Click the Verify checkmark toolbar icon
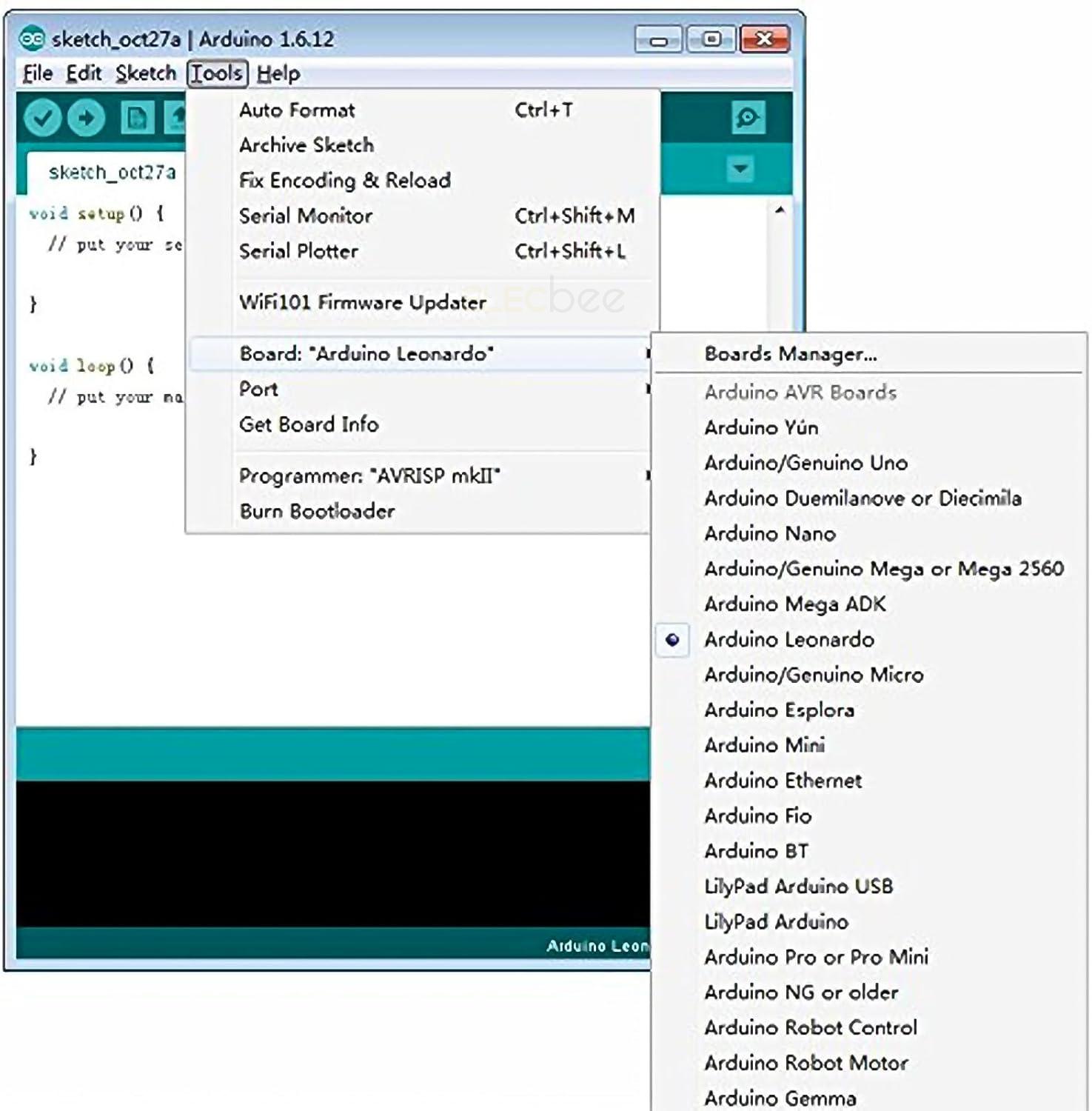Image resolution: width=1092 pixels, height=1111 pixels. click(x=42, y=118)
